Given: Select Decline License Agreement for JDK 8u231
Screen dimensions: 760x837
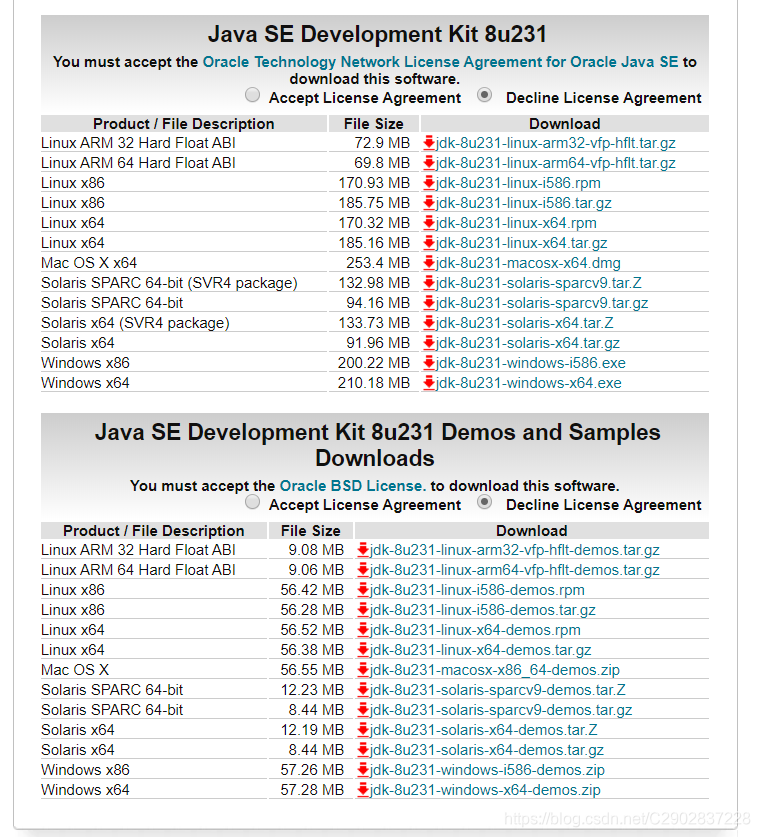Looking at the screenshot, I should click(485, 96).
